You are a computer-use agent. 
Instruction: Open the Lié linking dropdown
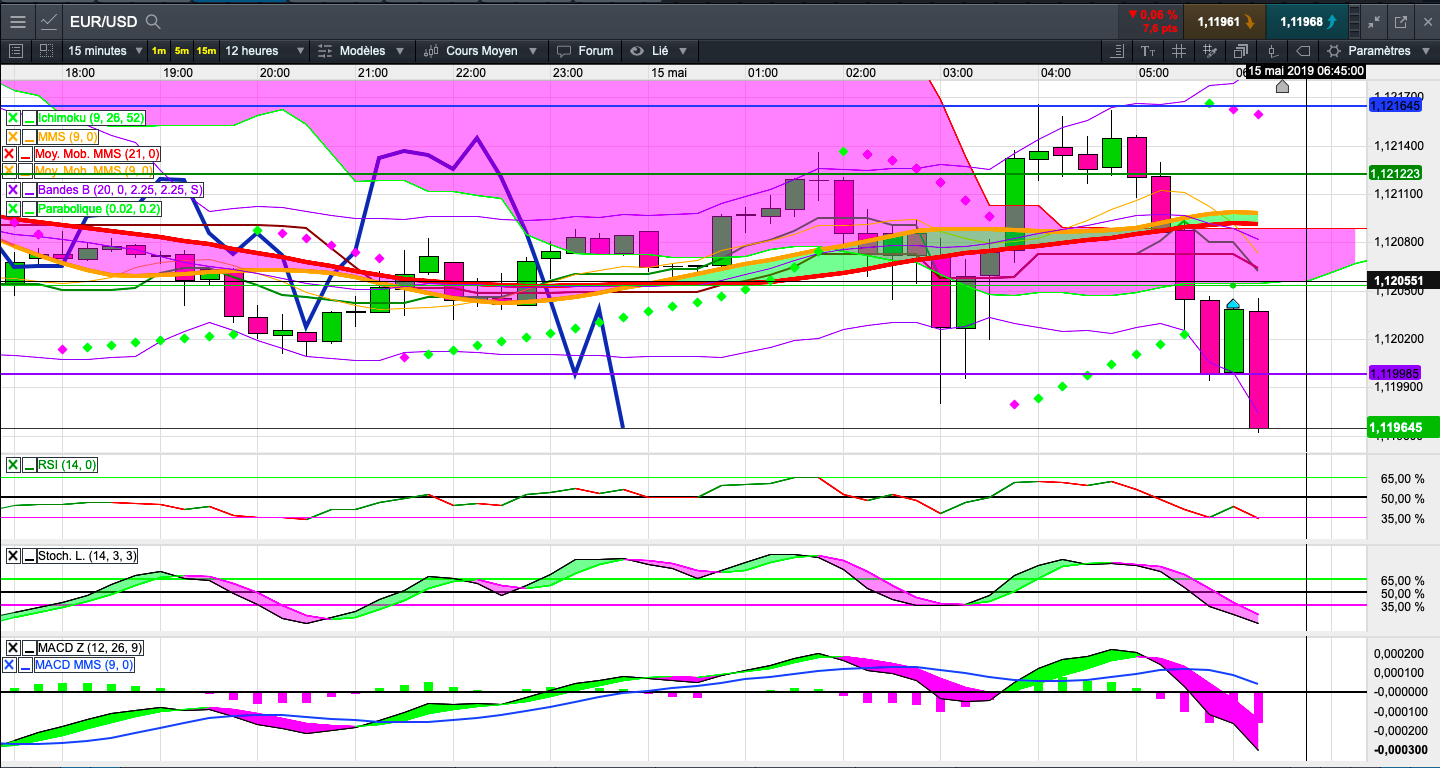pyautogui.click(x=660, y=51)
